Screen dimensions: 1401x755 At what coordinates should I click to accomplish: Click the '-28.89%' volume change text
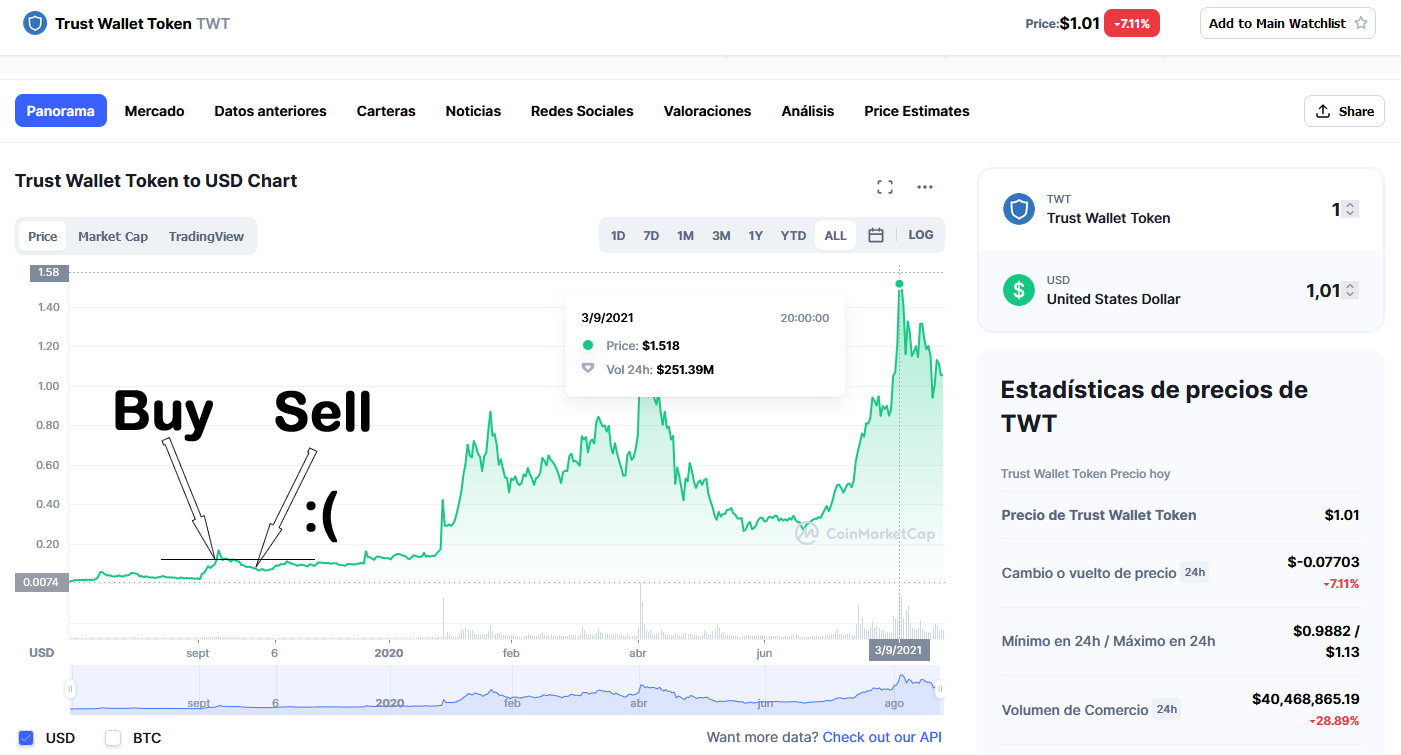pyautogui.click(x=1332, y=720)
